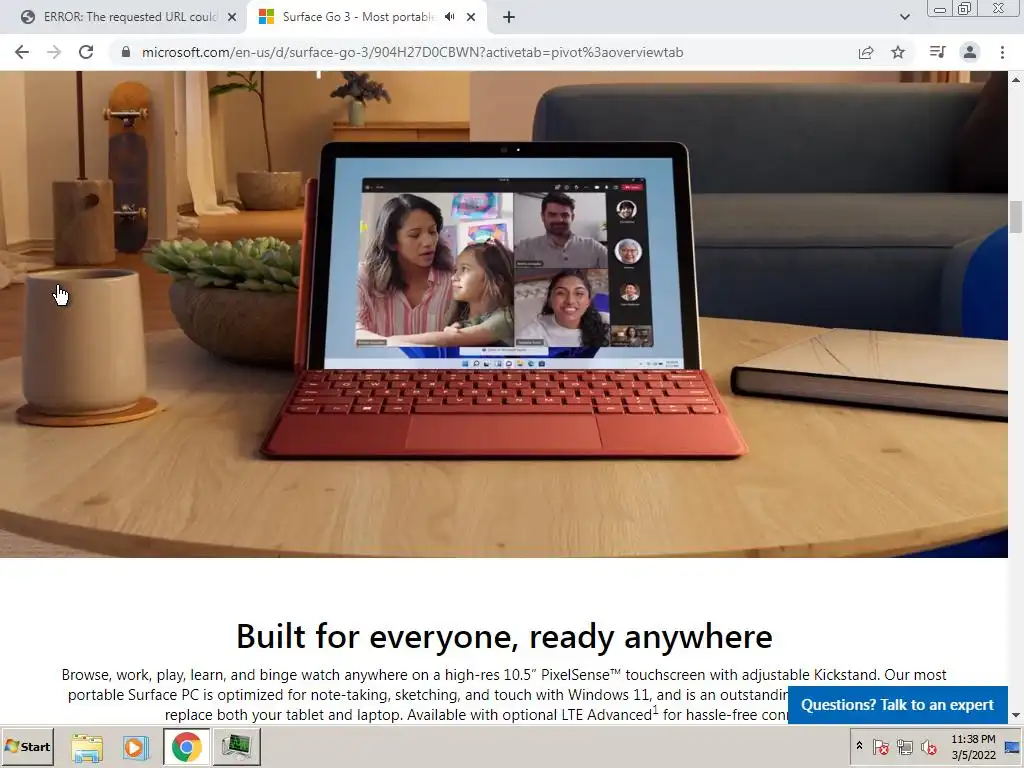Click the scrollbar down arrow
Image resolution: width=1024 pixels, height=768 pixels.
coord(1016,715)
